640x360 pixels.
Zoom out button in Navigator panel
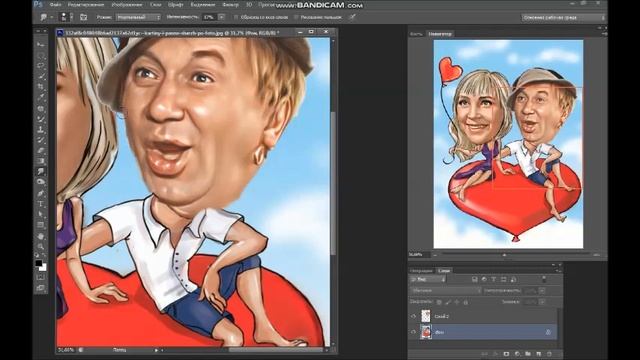[x=435, y=255]
